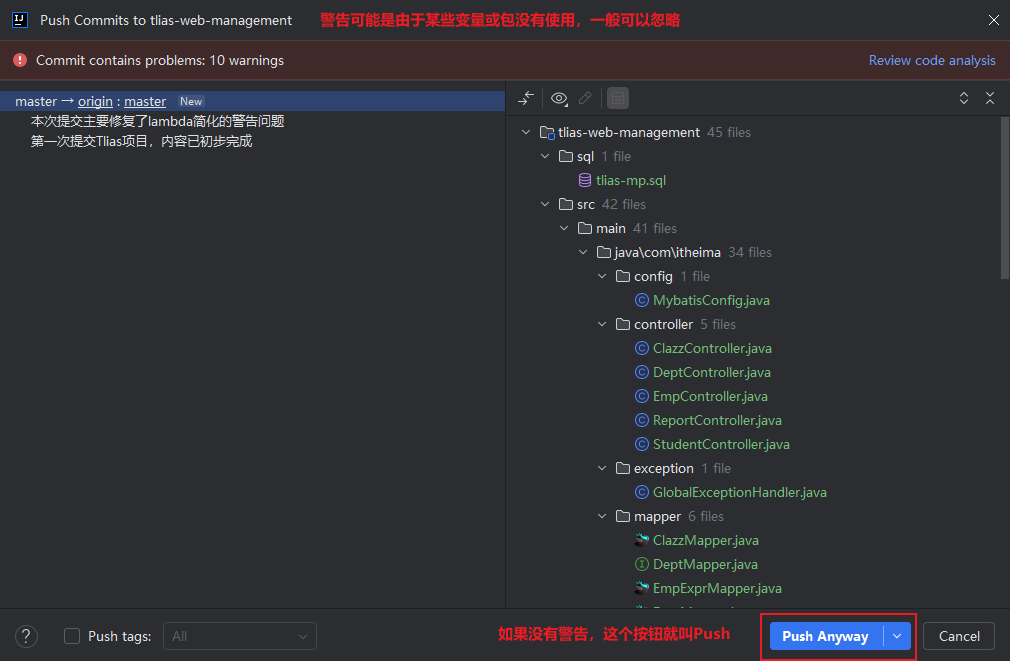The image size is (1010, 661).
Task: Collapse the config folder chevron
Action: coord(602,276)
